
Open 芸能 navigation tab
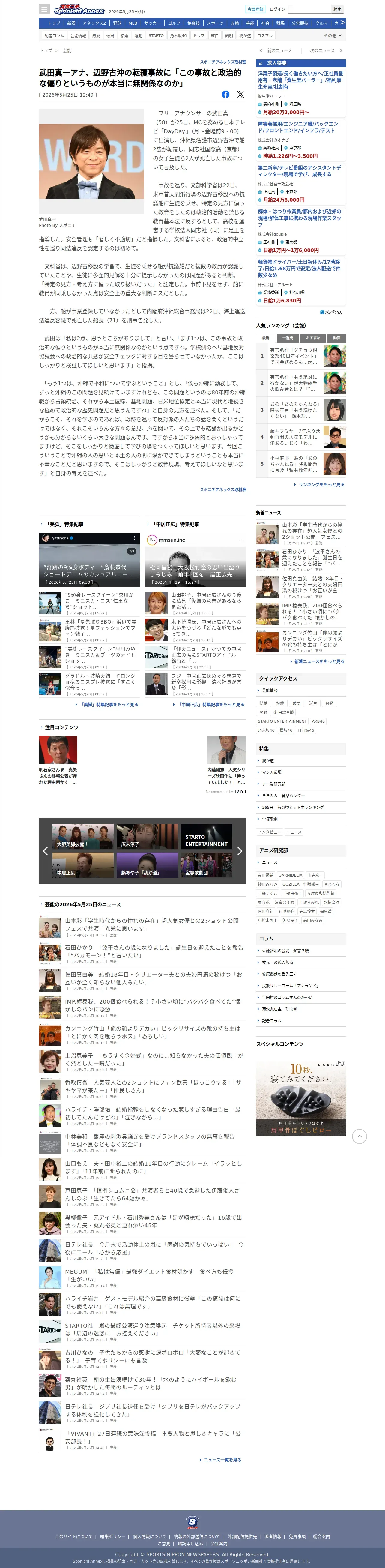pyautogui.click(x=250, y=23)
